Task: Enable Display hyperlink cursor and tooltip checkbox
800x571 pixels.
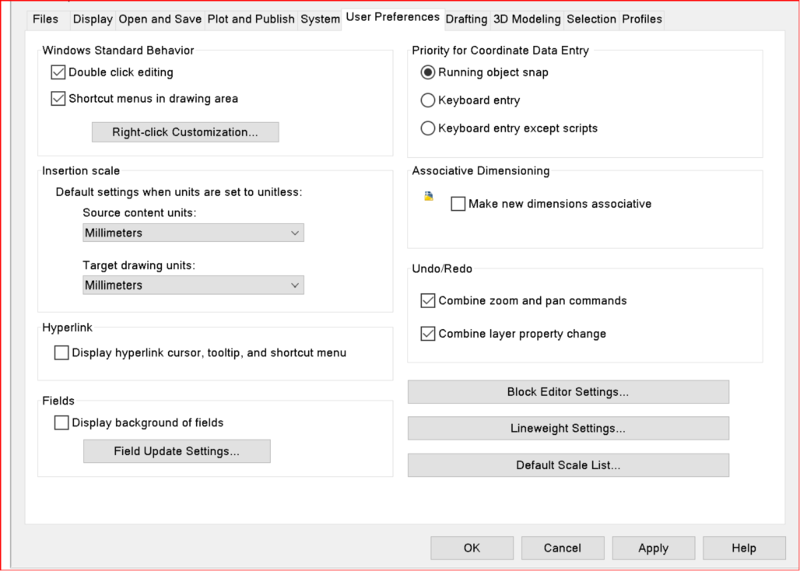Action: coord(62,352)
